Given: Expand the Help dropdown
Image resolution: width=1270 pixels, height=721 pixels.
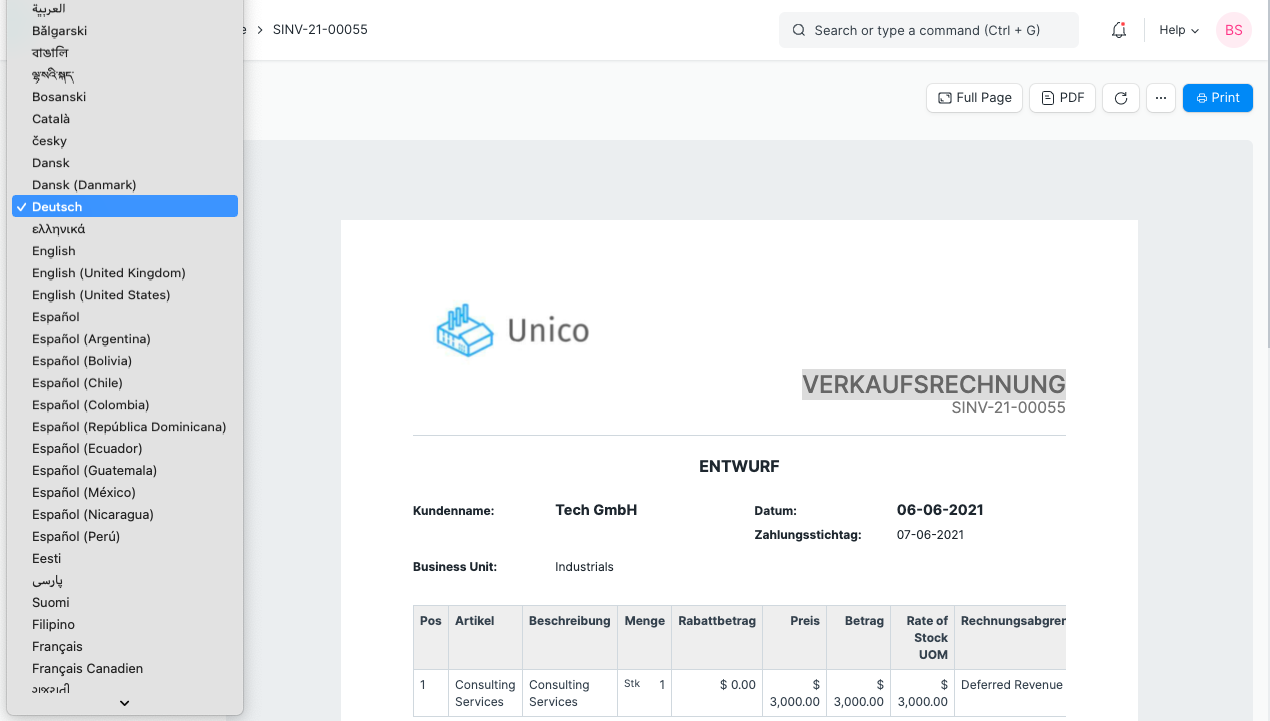Looking at the screenshot, I should click(x=1178, y=30).
